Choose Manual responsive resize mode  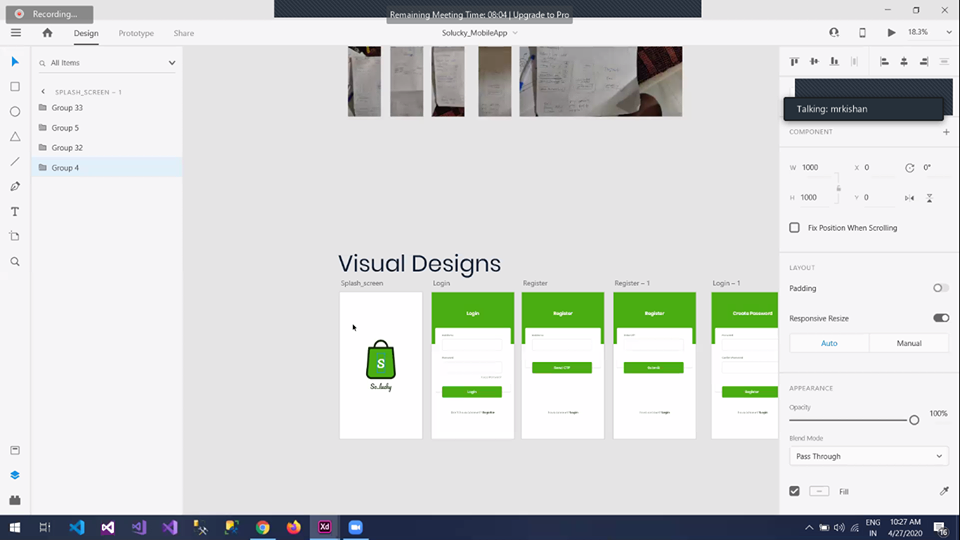(908, 343)
